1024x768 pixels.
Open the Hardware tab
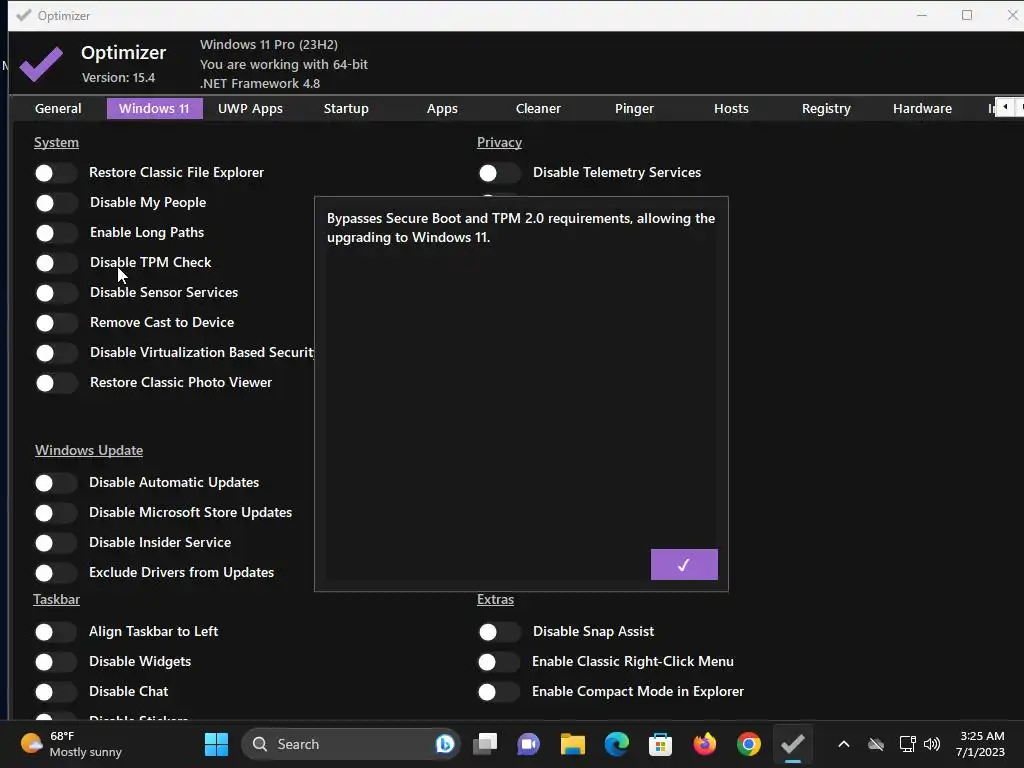tap(922, 108)
